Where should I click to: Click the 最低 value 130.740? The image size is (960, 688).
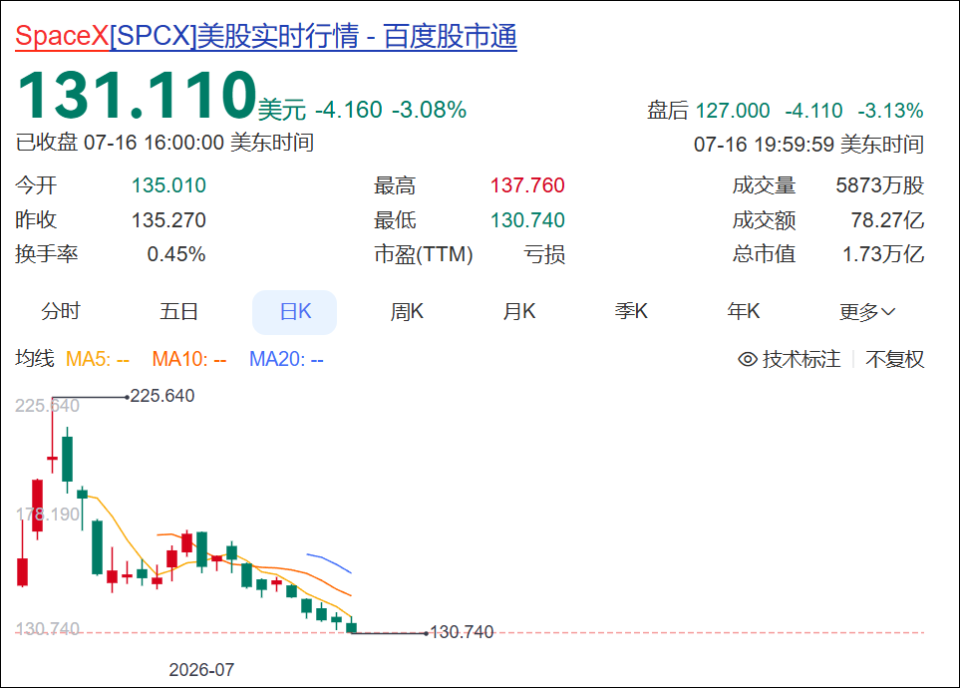(x=527, y=220)
